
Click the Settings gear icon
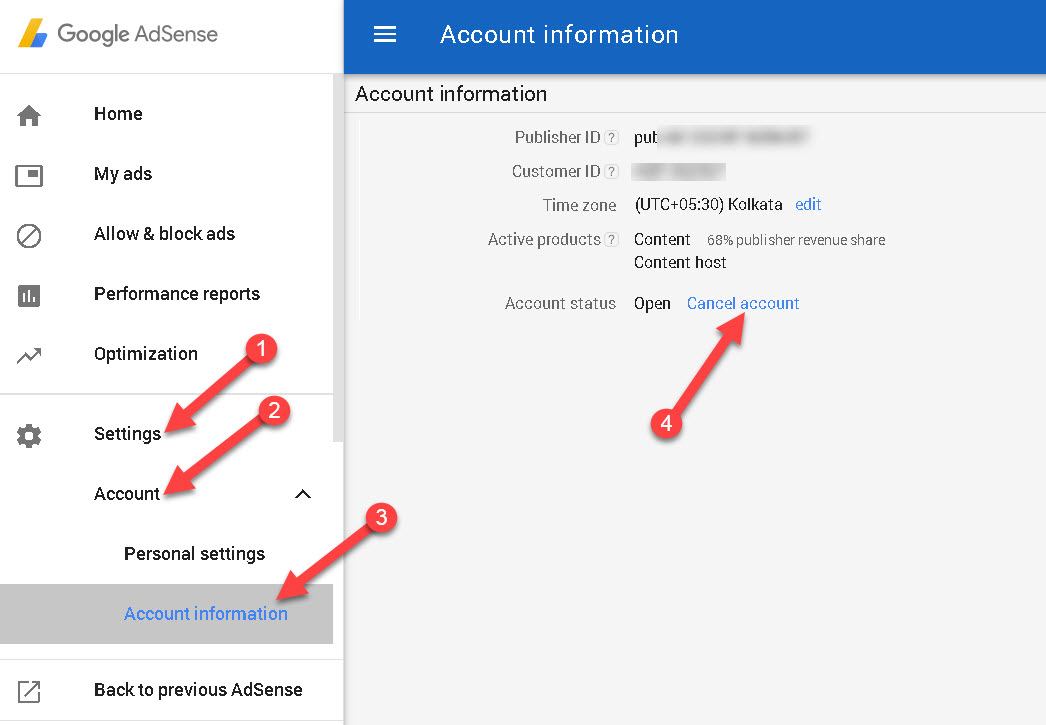pyautogui.click(x=30, y=436)
